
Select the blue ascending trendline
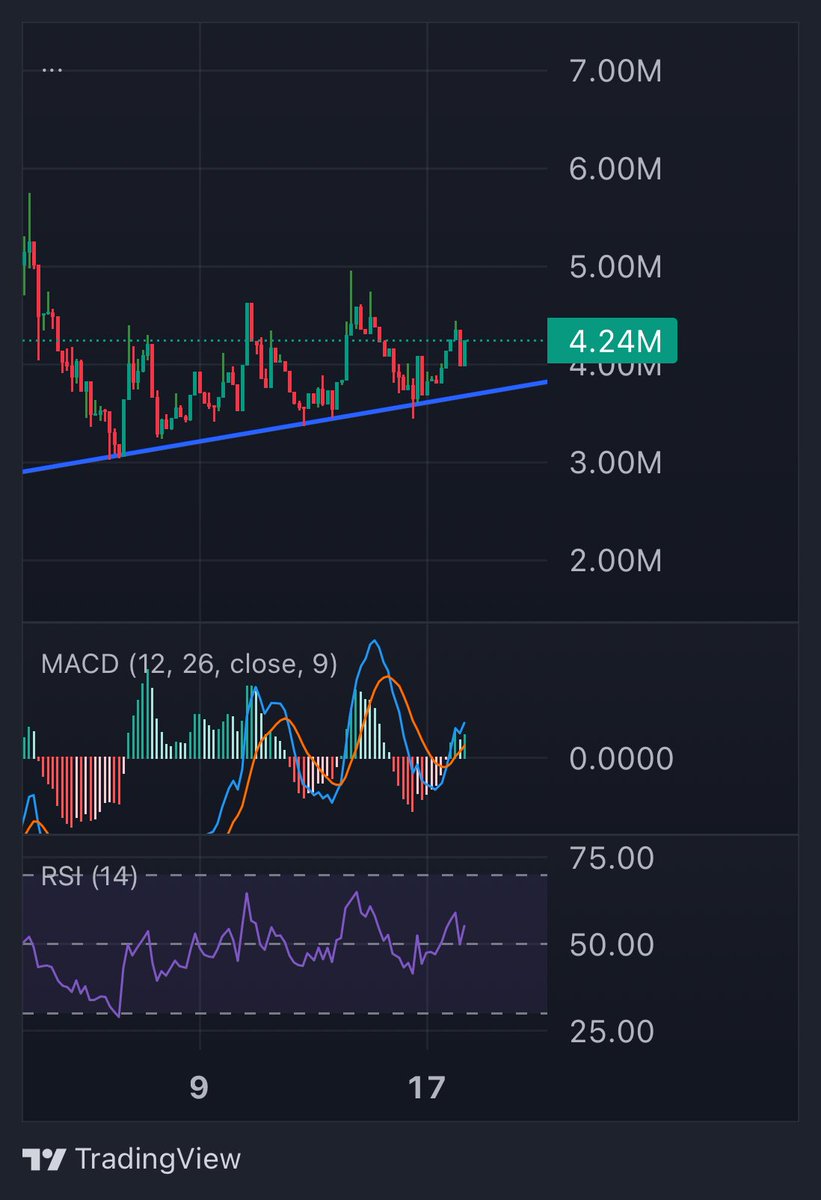coord(285,427)
